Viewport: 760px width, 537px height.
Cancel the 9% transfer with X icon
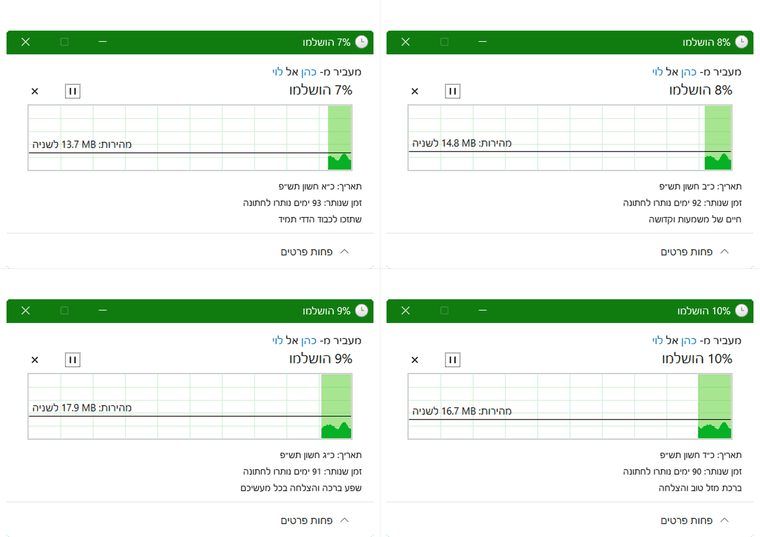point(35,359)
